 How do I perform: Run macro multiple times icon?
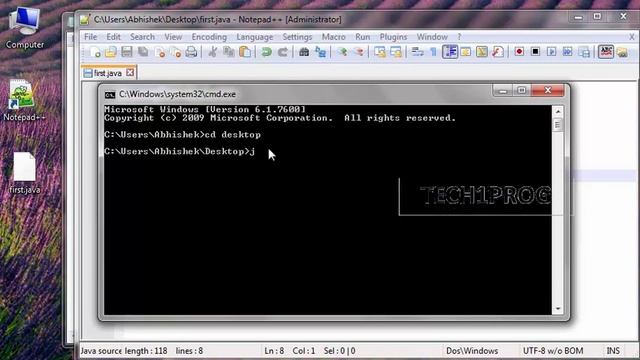(568, 52)
